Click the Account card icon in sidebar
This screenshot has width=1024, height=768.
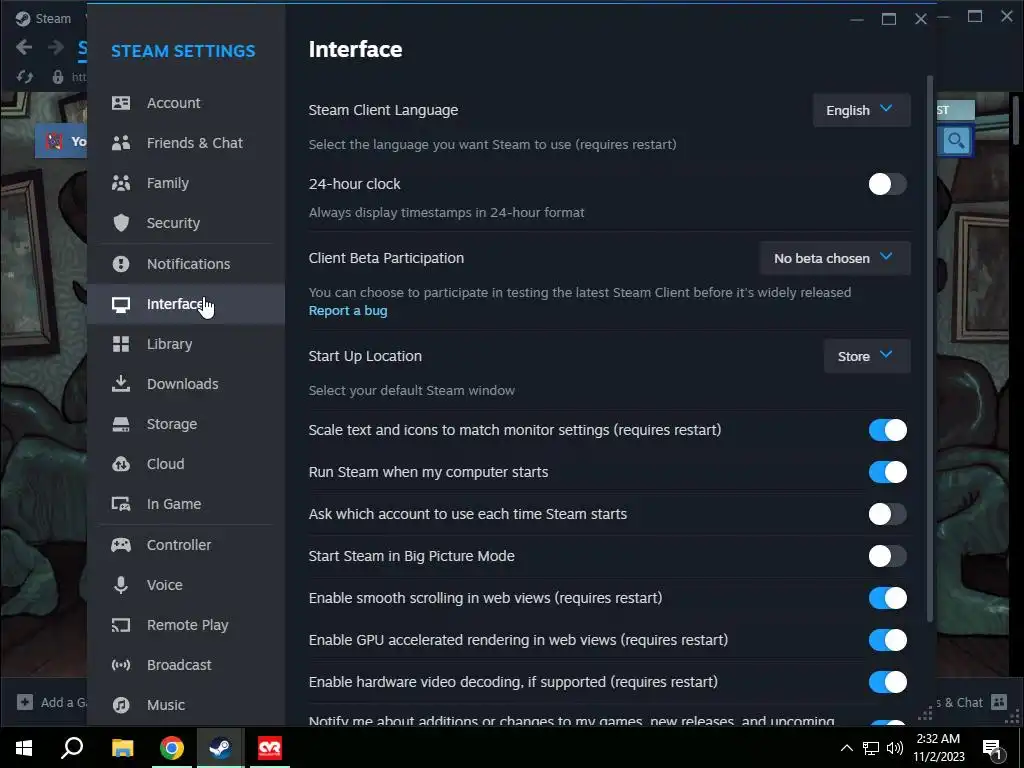pos(121,103)
